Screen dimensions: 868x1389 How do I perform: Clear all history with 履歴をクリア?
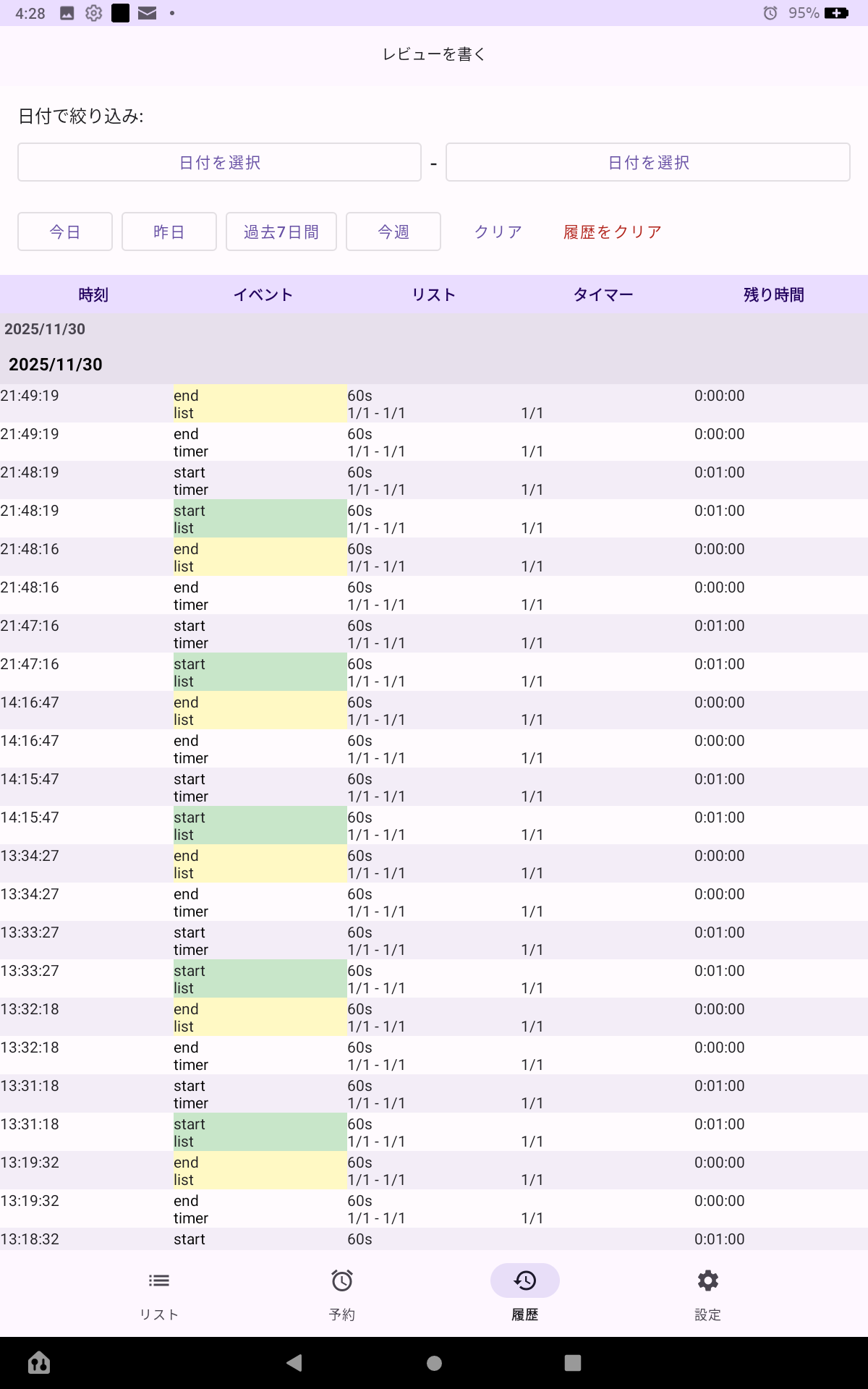click(613, 231)
